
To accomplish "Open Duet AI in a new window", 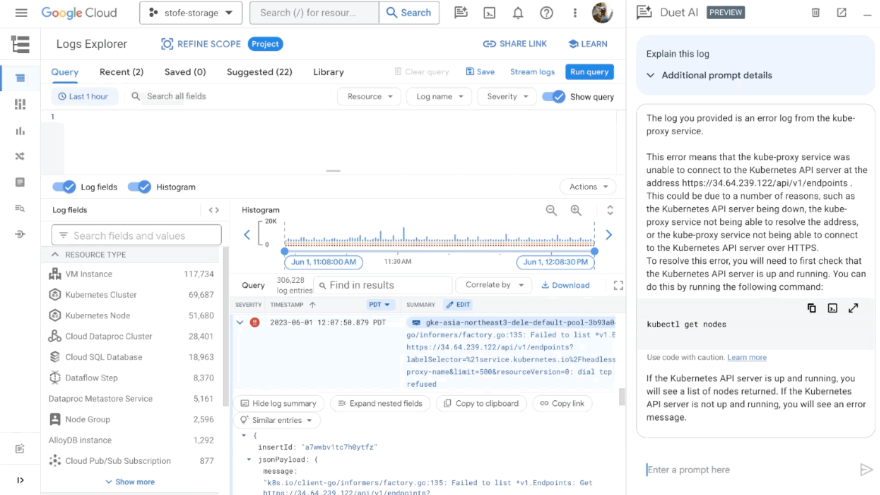I will coord(841,12).
